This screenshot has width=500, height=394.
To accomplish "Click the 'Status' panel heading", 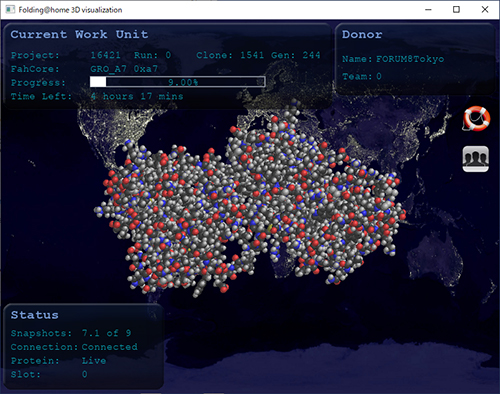I will (x=34, y=315).
